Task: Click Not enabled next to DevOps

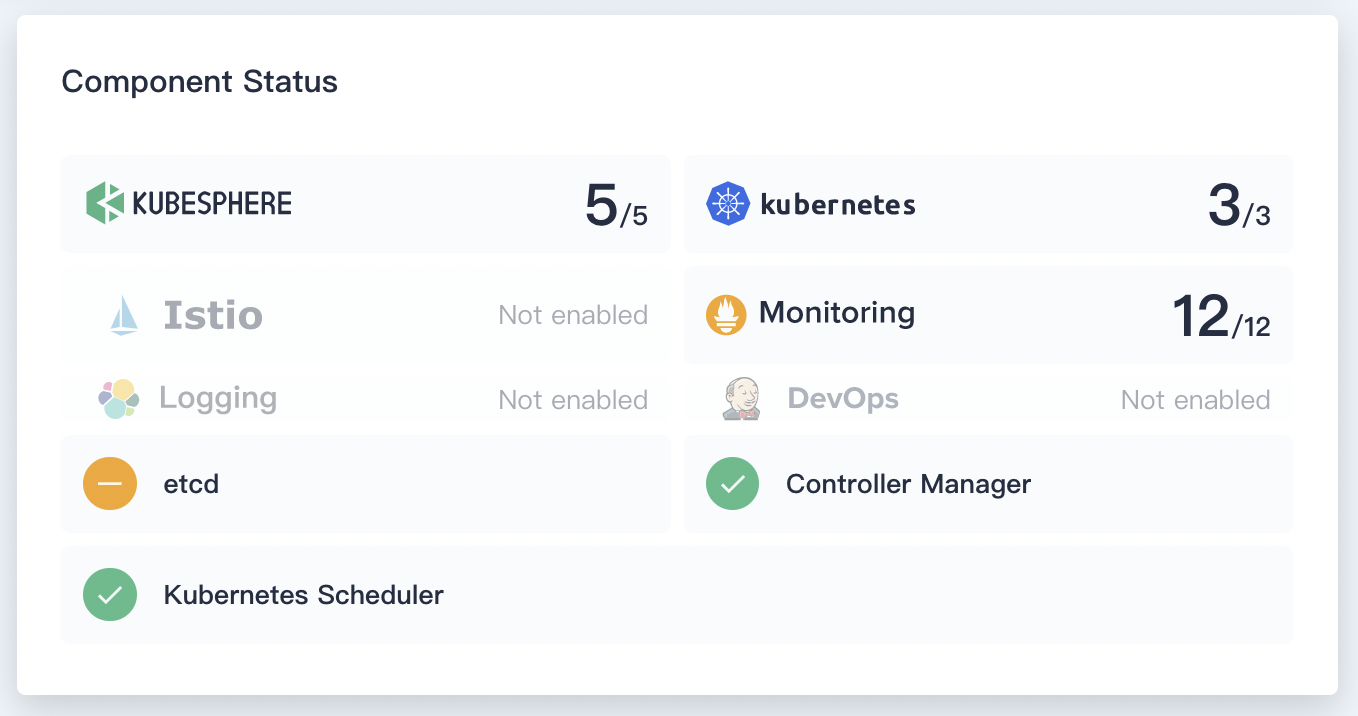Action: (x=1196, y=398)
